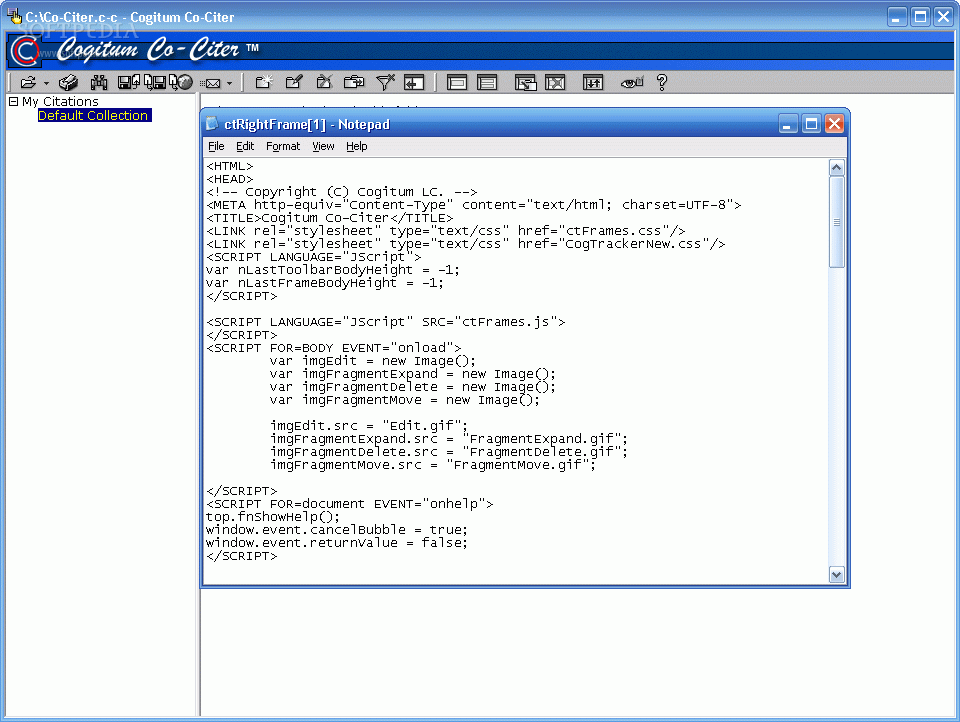
Task: Minimize the Co-Citer main window
Action: click(896, 17)
